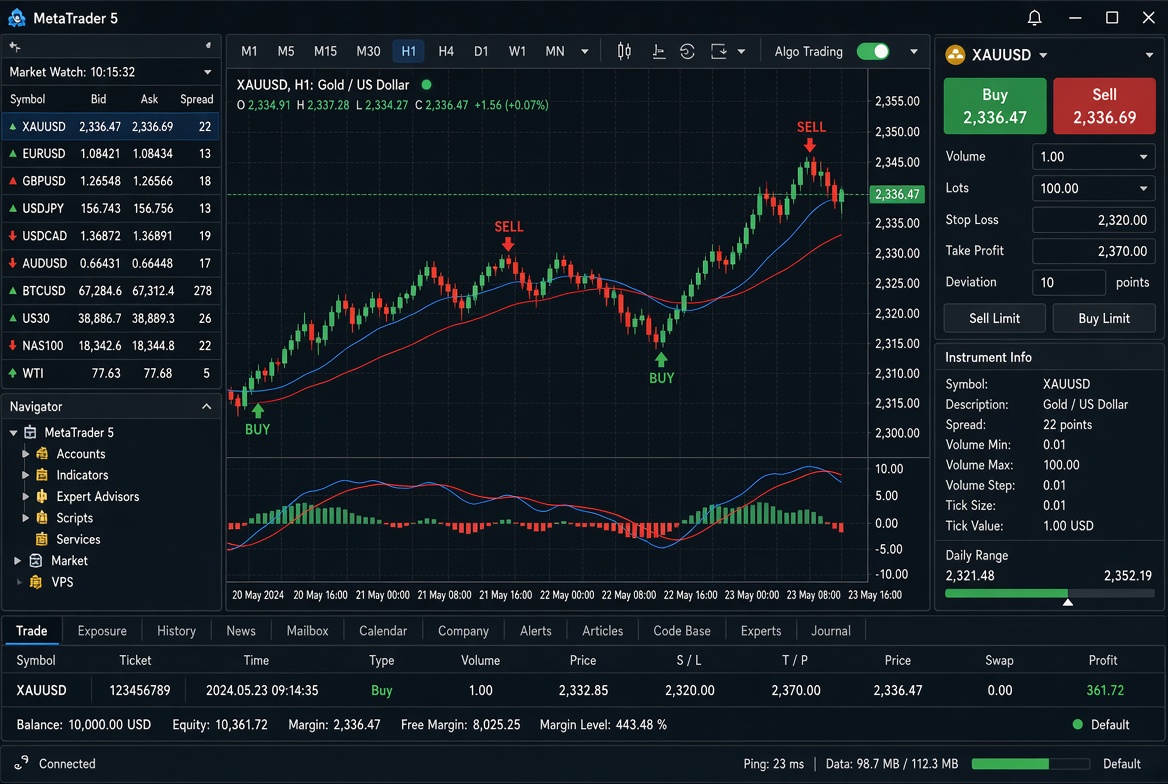The image size is (1168, 784).
Task: Click the chart shift icon in toolbar
Action: click(718, 51)
